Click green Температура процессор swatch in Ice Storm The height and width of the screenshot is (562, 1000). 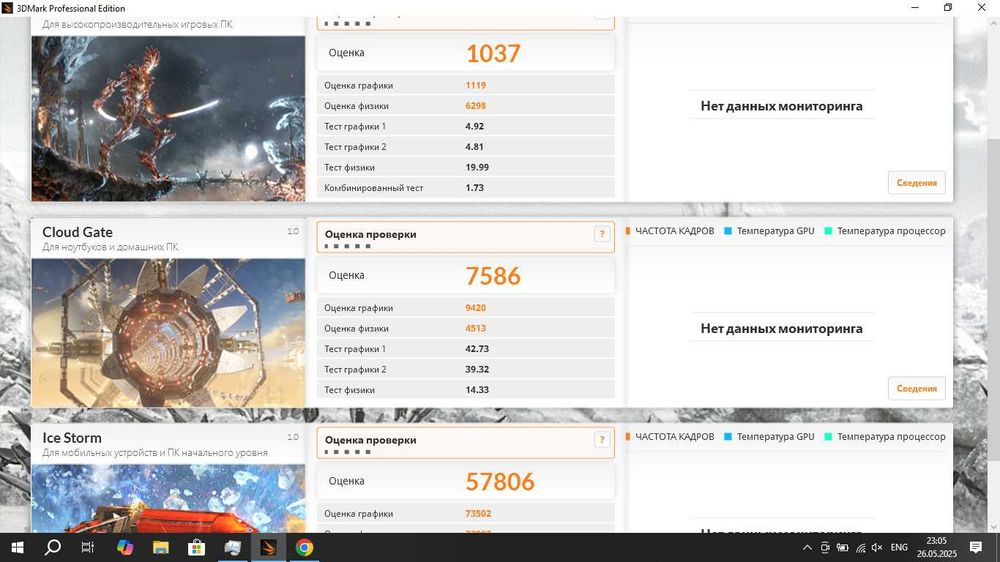[828, 437]
